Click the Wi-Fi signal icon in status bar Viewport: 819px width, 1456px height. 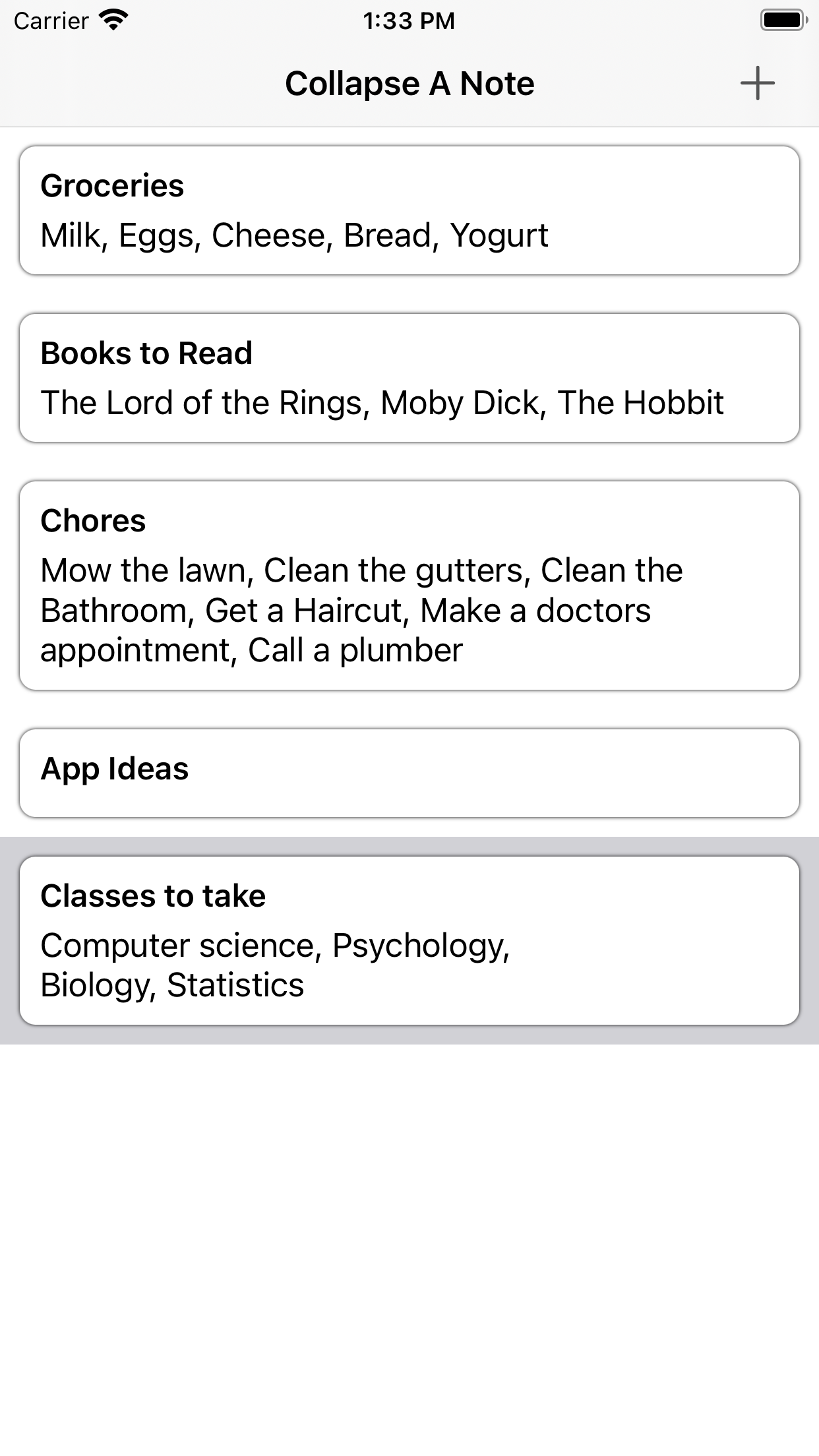[x=113, y=20]
